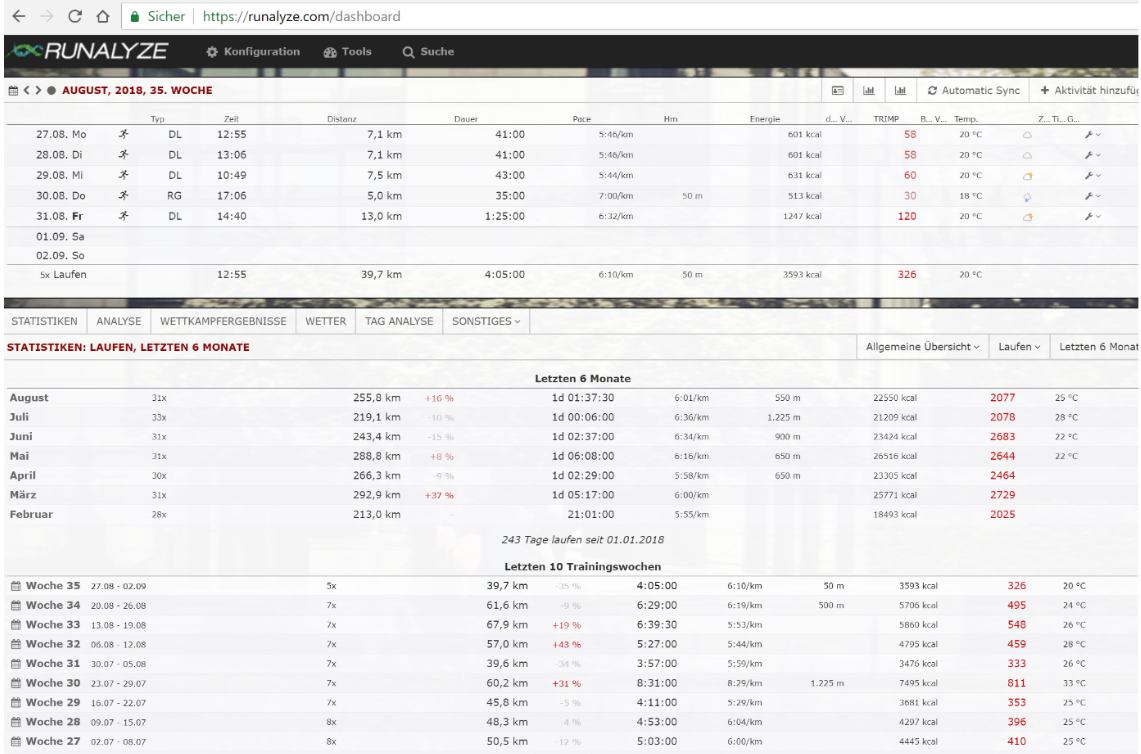Image resolution: width=1141 pixels, height=754 pixels.
Task: Switch to the WETTKAMPFERGEBNISSE tab
Action: click(x=223, y=321)
